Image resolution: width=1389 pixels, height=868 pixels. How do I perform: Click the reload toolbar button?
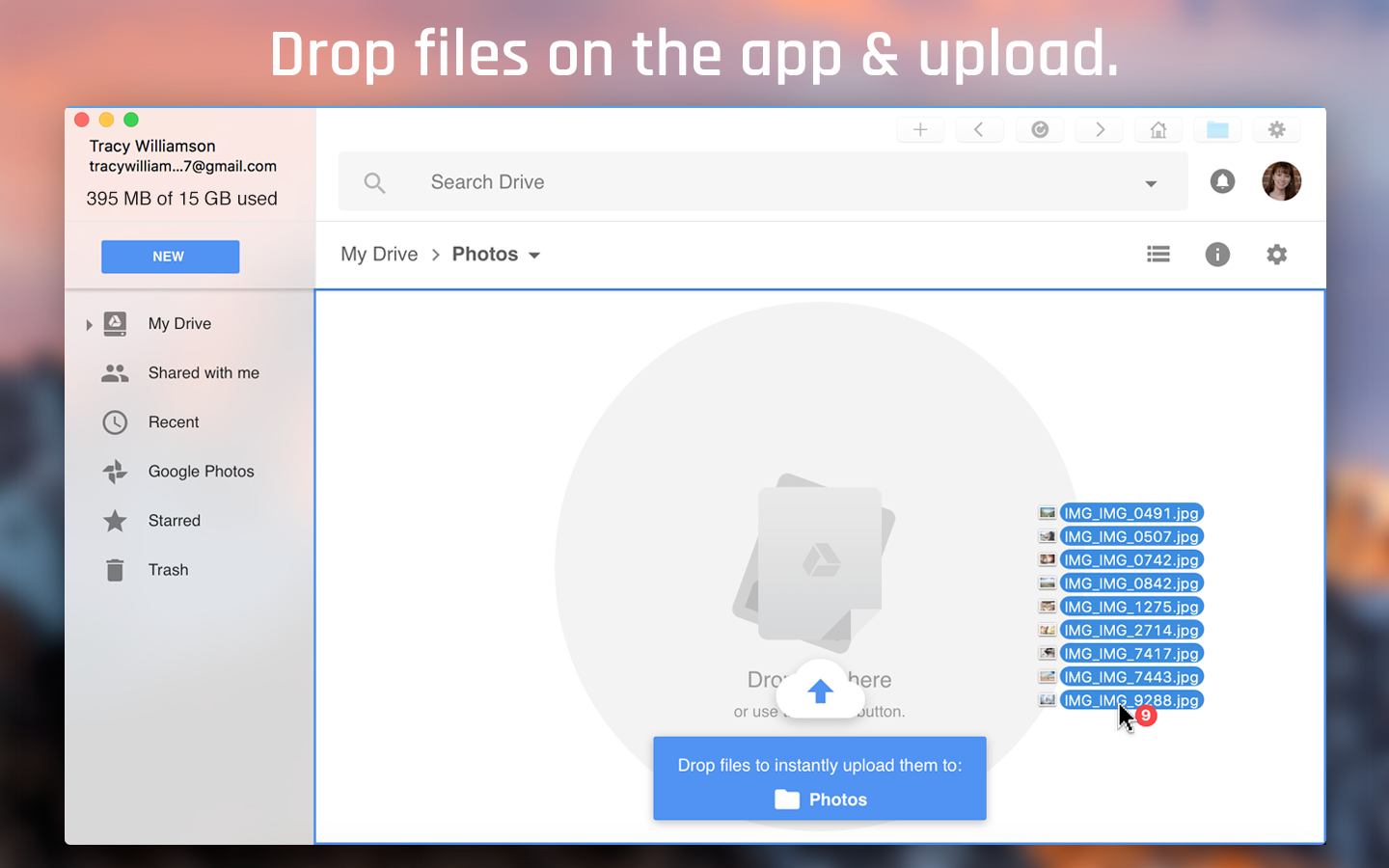pos(1040,129)
